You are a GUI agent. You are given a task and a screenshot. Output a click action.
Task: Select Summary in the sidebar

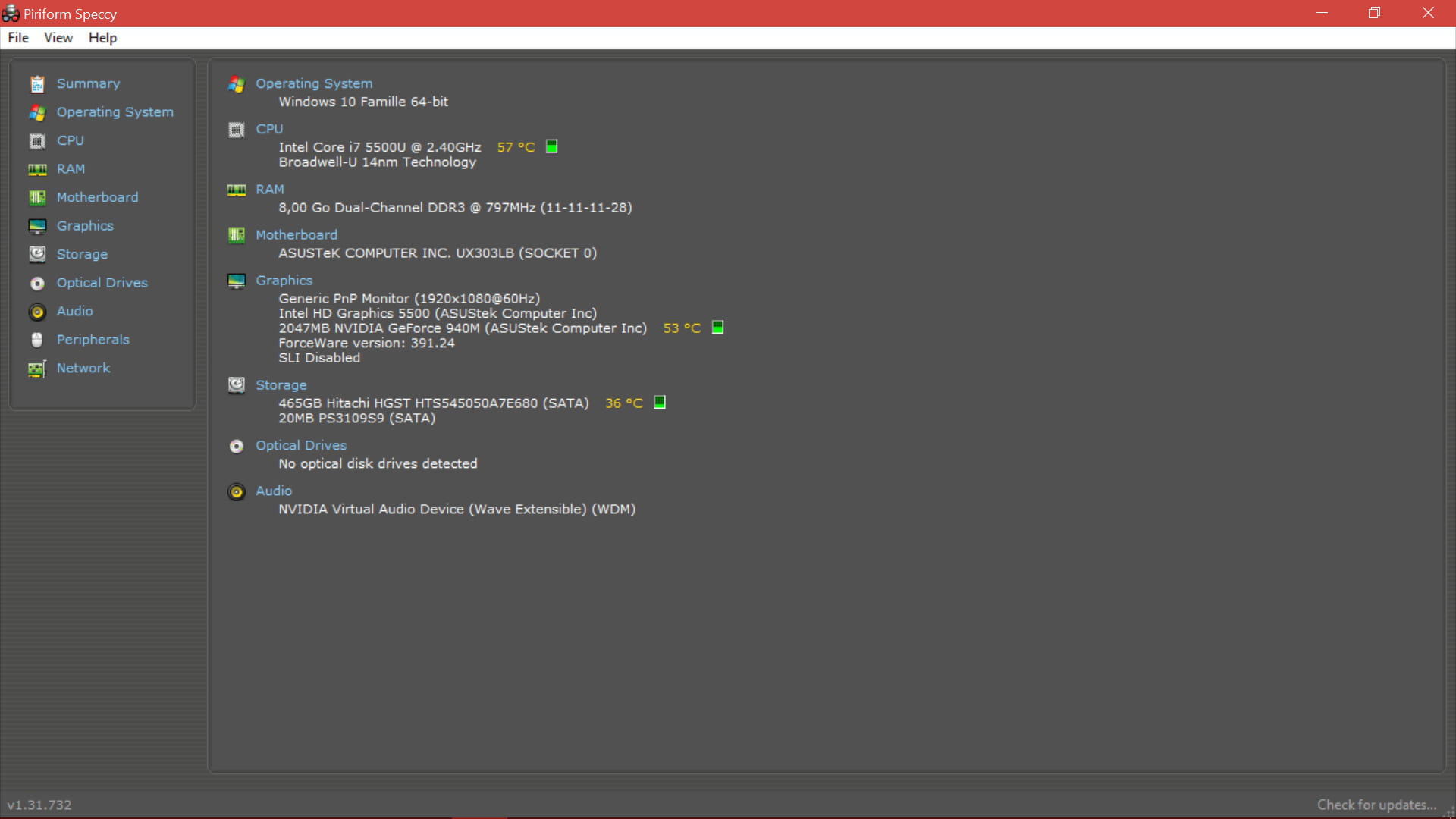coord(88,83)
